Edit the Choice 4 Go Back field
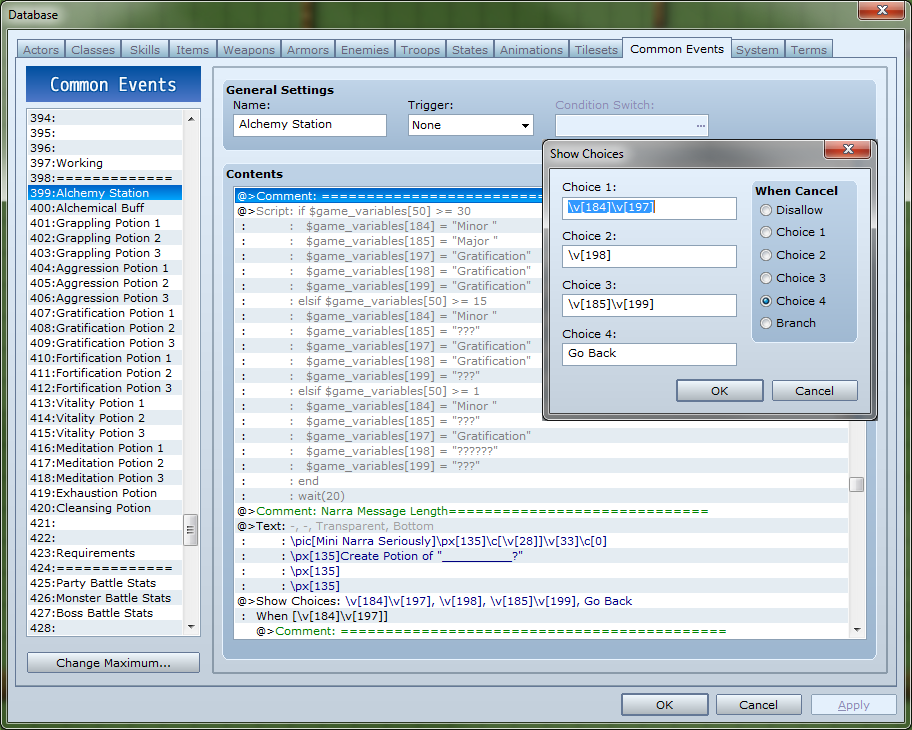Image resolution: width=912 pixels, height=730 pixels. coord(649,354)
